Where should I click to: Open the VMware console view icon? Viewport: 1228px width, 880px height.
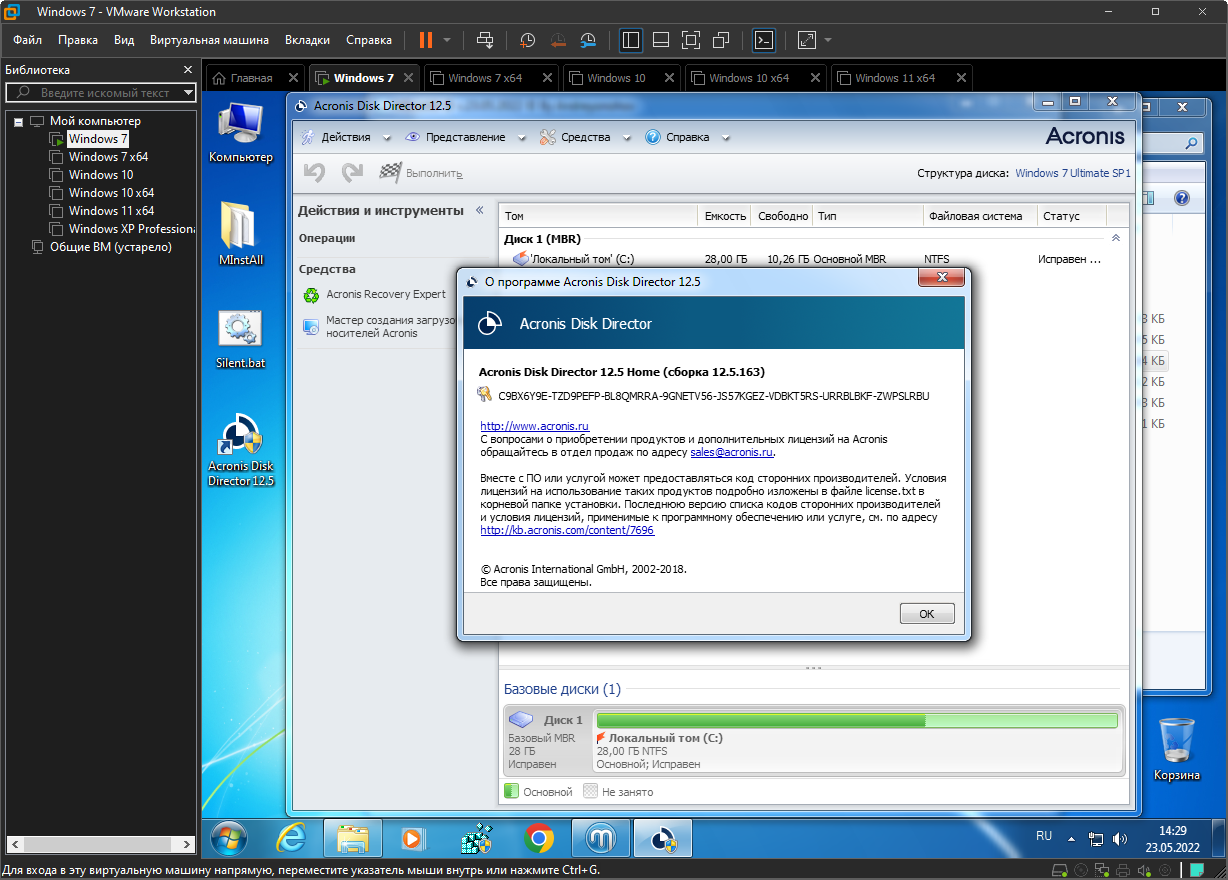point(764,40)
